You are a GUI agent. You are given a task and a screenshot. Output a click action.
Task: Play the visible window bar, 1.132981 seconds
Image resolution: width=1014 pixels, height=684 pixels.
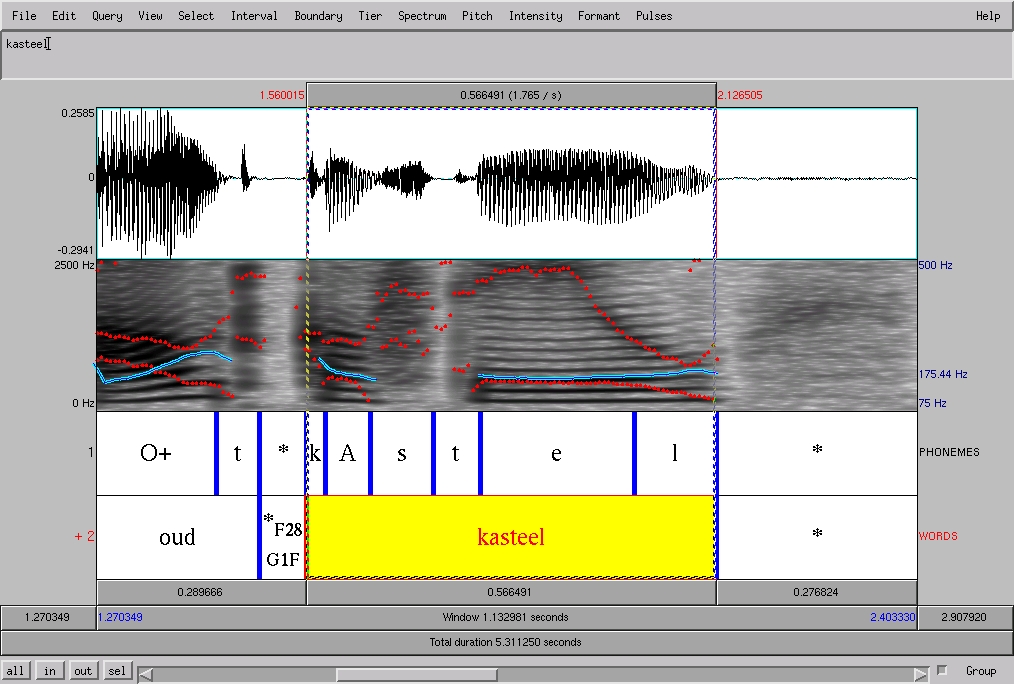click(x=506, y=617)
